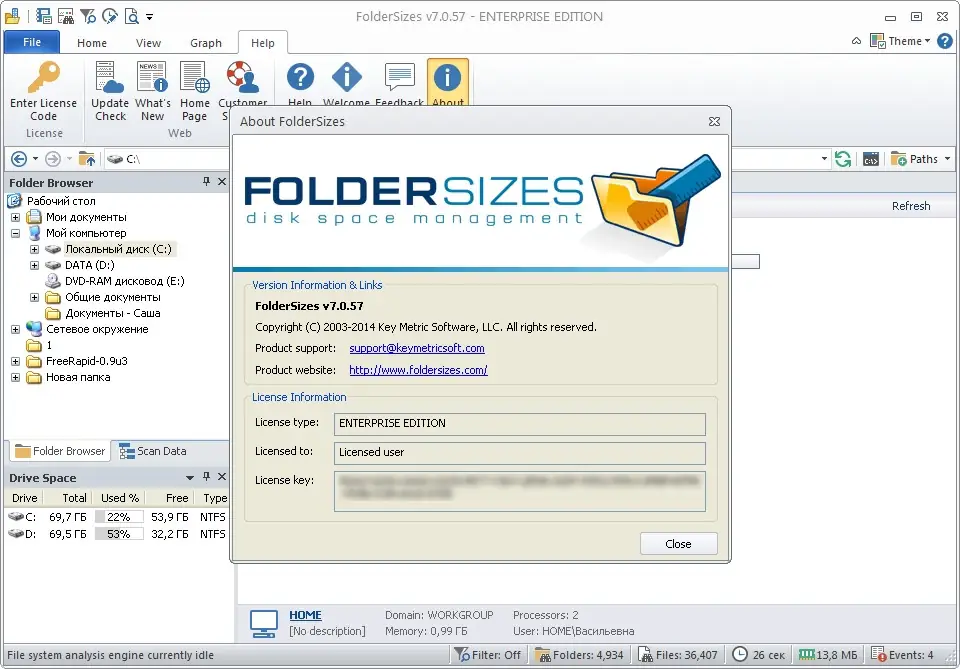Viewport: 960px width, 669px height.
Task: Switch to the Home ribbon tab
Action: 92,43
